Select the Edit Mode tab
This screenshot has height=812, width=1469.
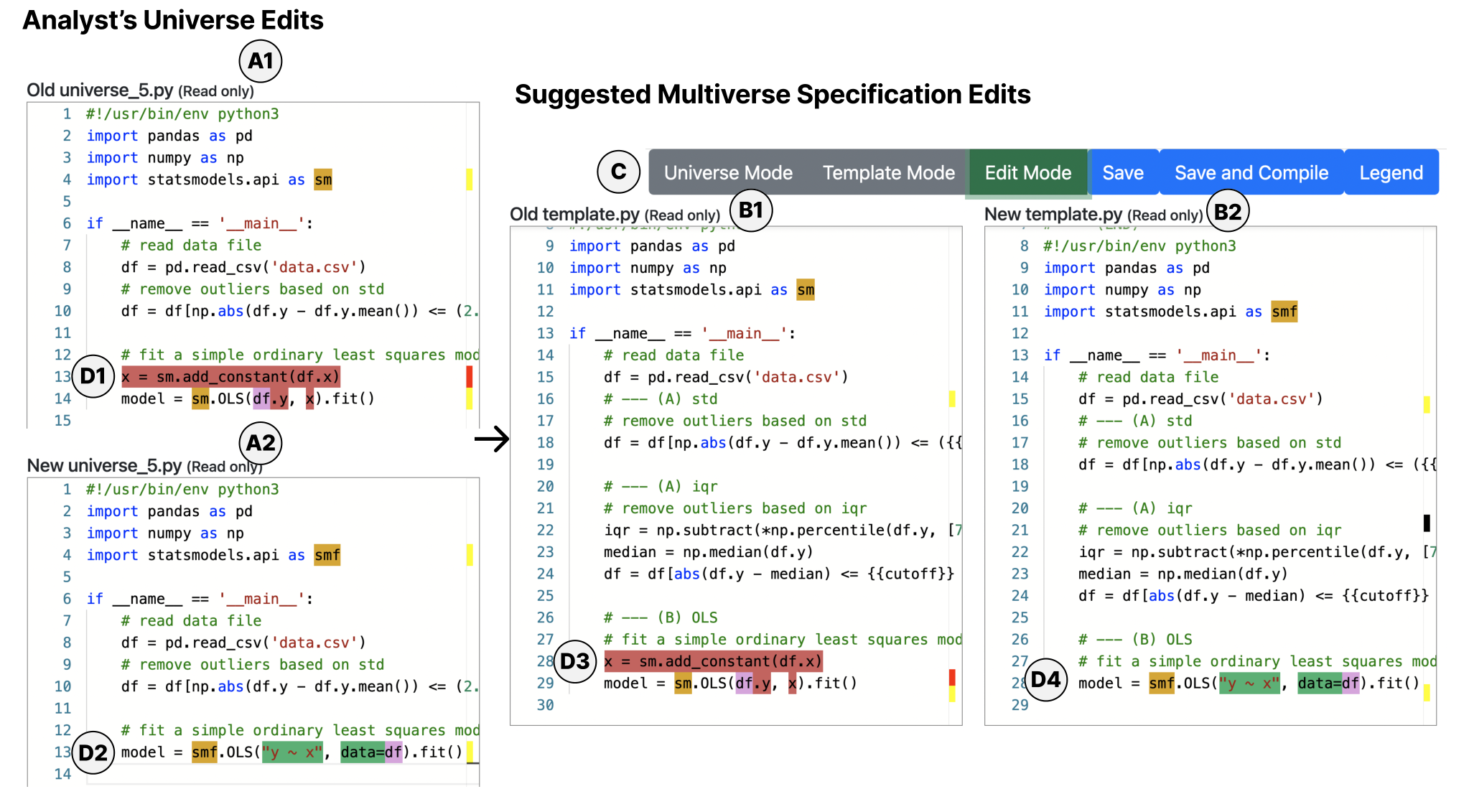[1027, 173]
